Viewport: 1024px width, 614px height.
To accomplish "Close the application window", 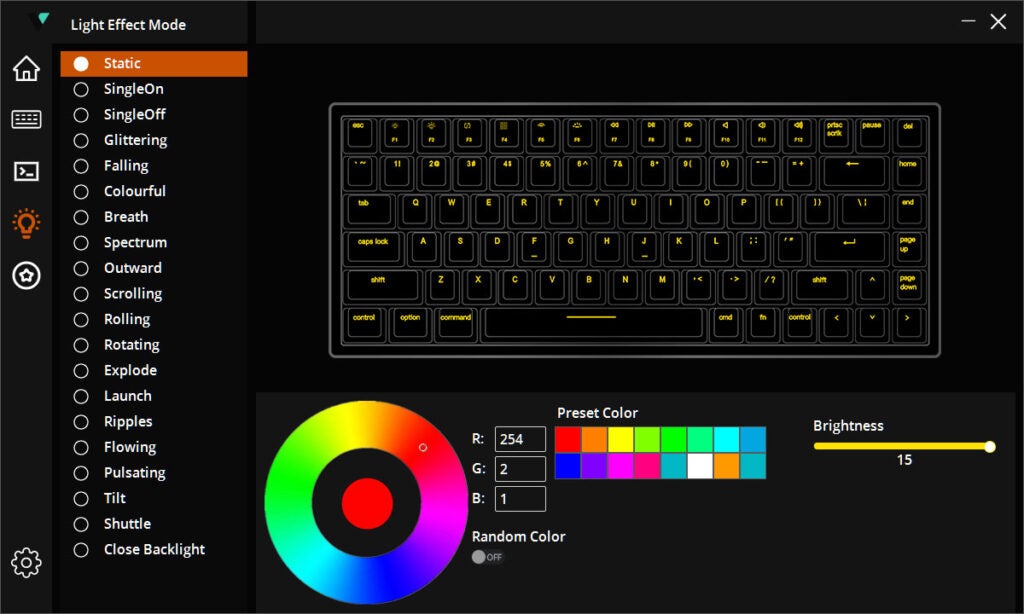I will tap(998, 22).
